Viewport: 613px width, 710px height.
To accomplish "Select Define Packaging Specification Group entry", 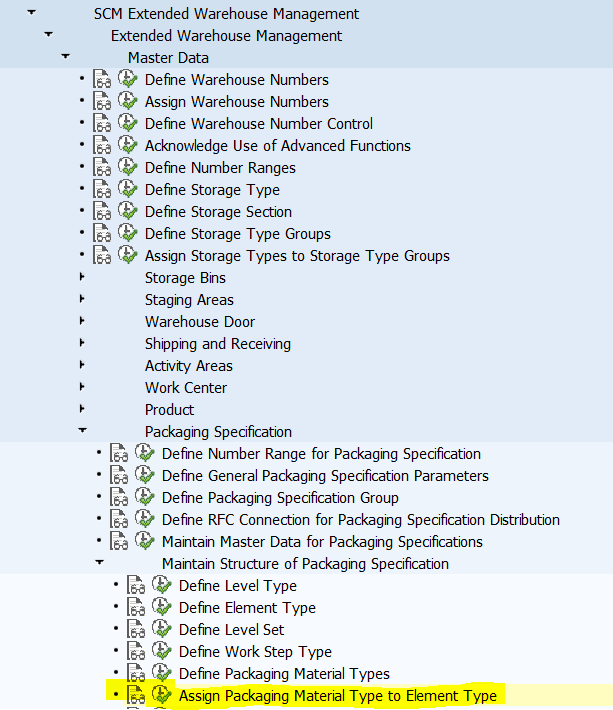I will tap(280, 498).
